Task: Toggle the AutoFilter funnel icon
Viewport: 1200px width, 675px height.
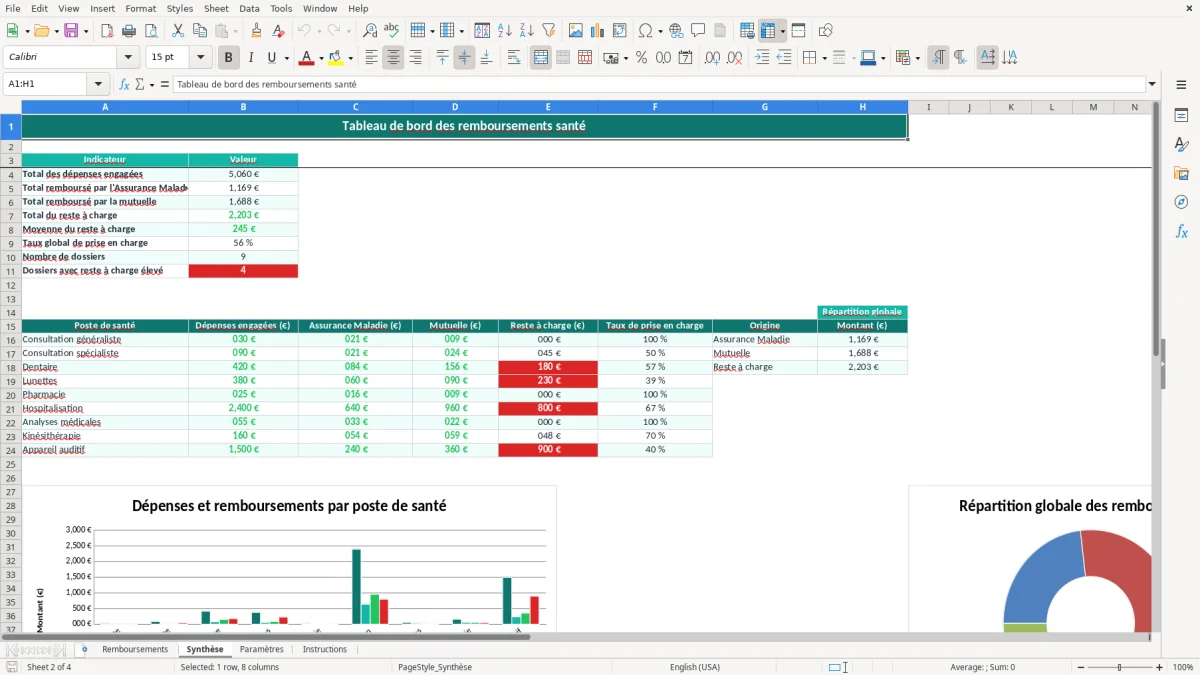Action: (x=548, y=31)
